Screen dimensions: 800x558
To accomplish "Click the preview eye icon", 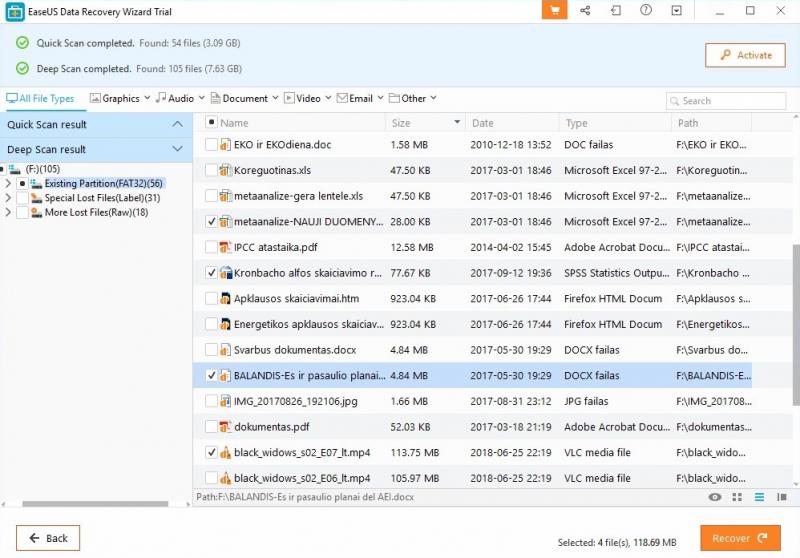I will [x=715, y=497].
